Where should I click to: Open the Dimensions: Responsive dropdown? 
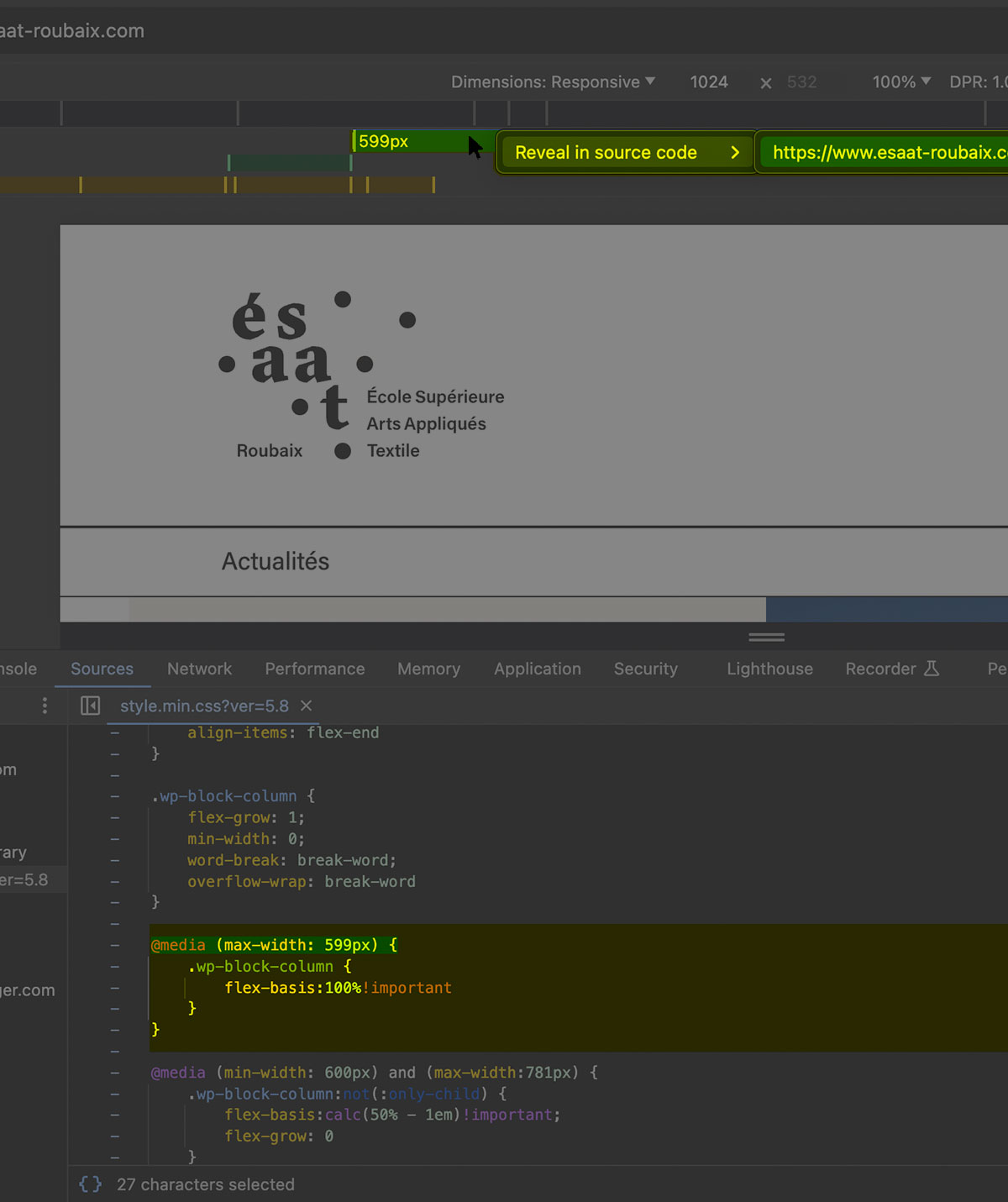[x=553, y=81]
